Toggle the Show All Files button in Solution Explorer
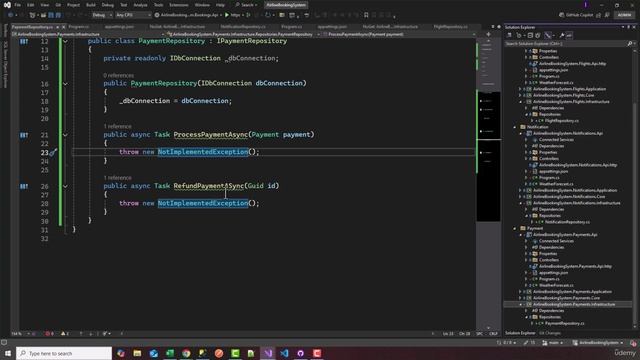640x360 pixels. (538, 36)
